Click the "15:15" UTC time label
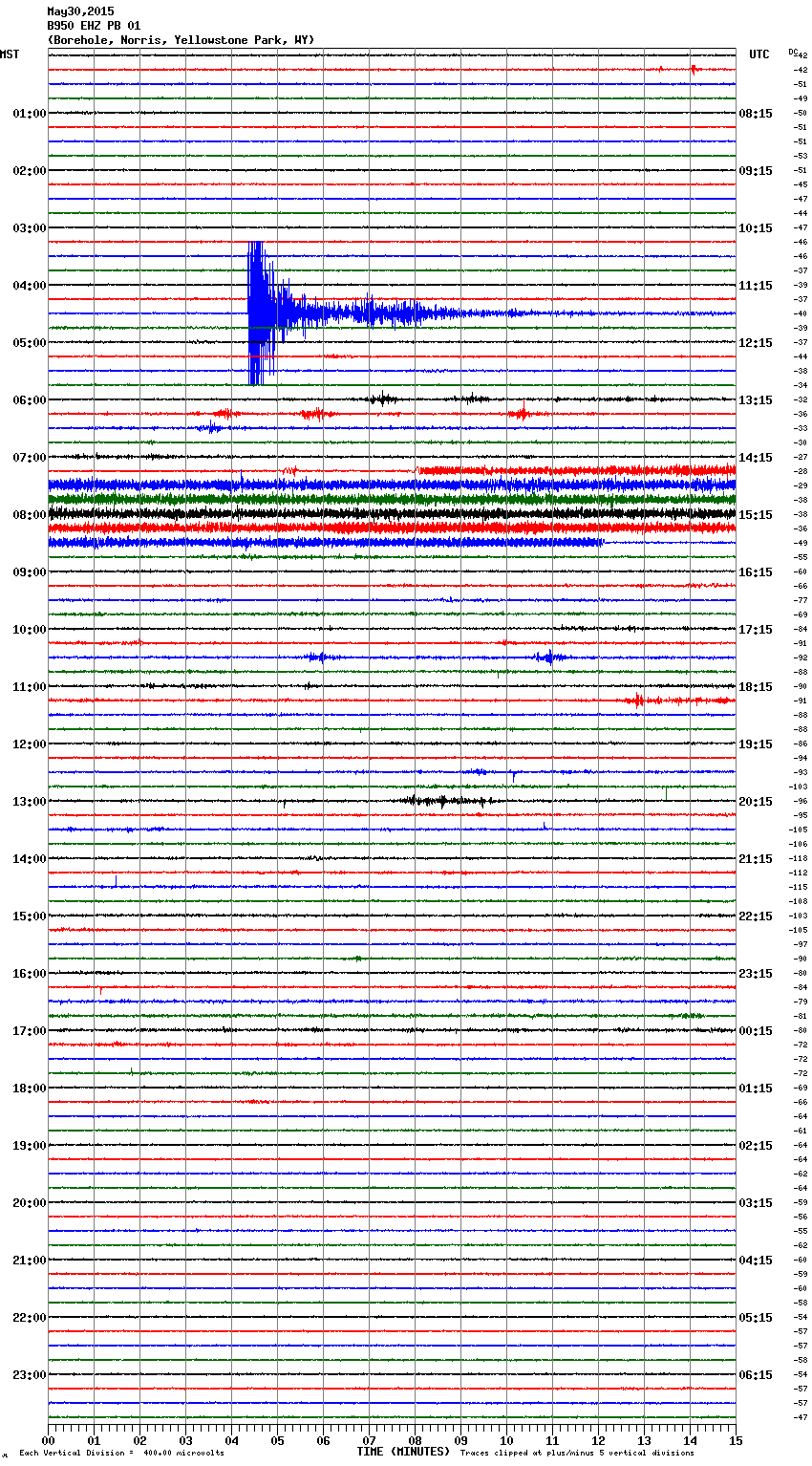Image resolution: width=812 pixels, height=1466 pixels. (756, 515)
